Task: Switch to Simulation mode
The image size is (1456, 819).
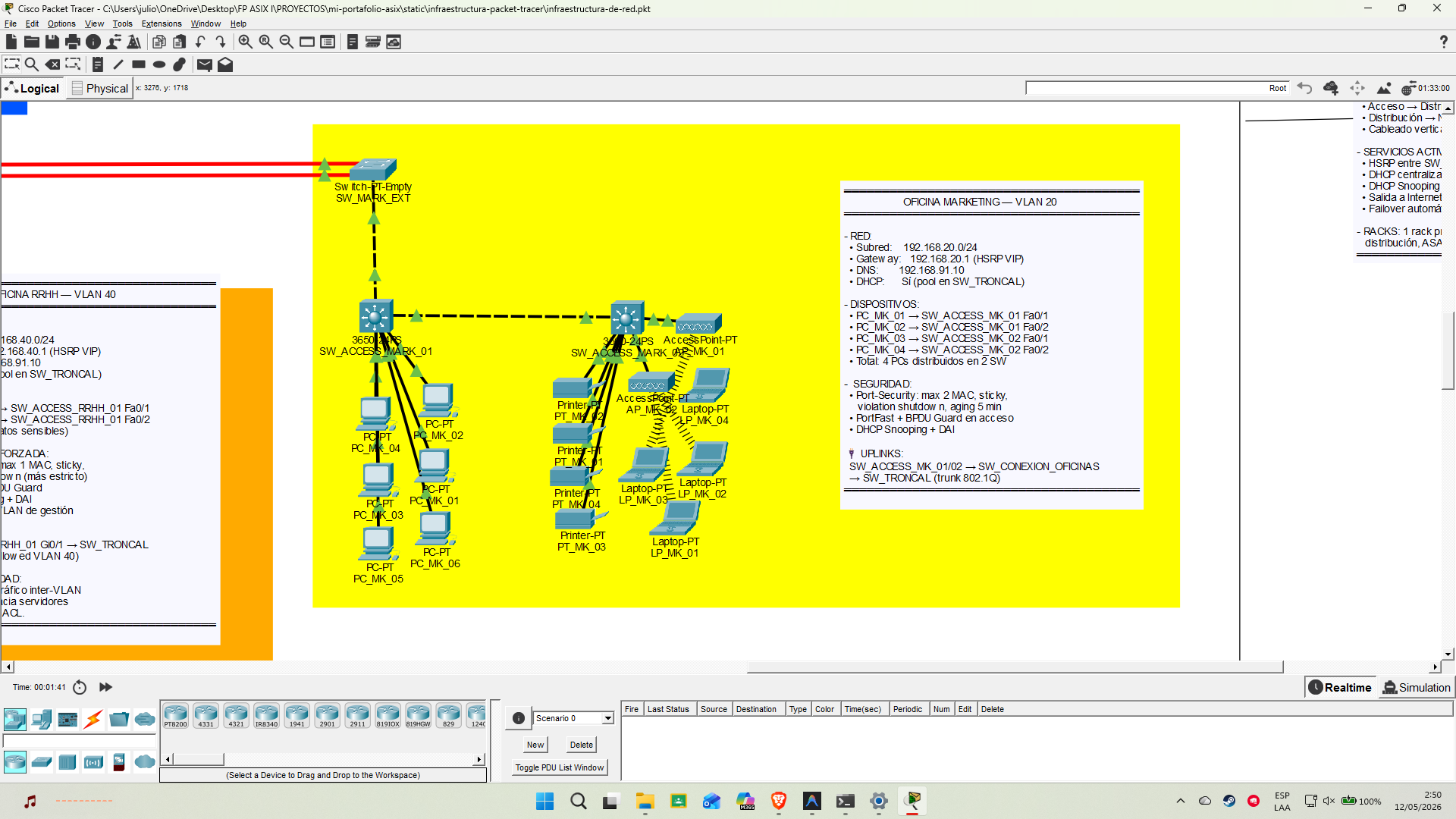Action: [1416, 687]
